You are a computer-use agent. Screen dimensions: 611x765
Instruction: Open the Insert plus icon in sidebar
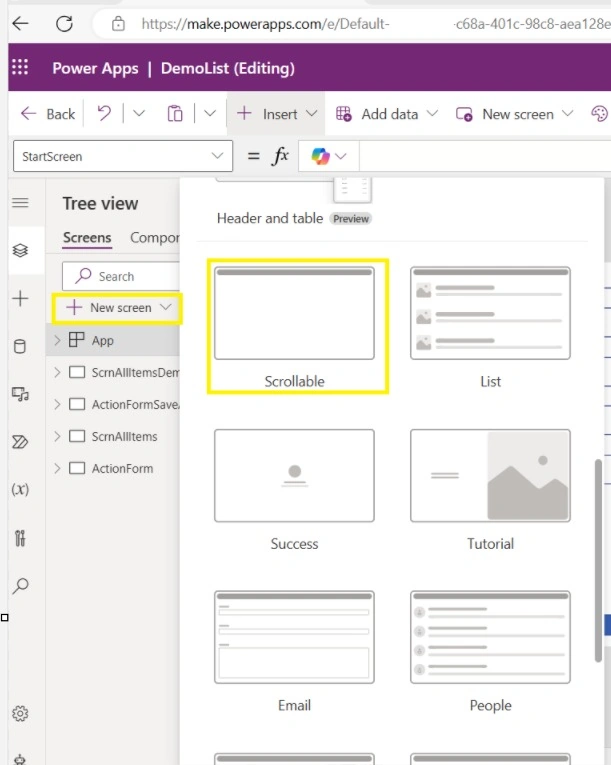tap(20, 298)
